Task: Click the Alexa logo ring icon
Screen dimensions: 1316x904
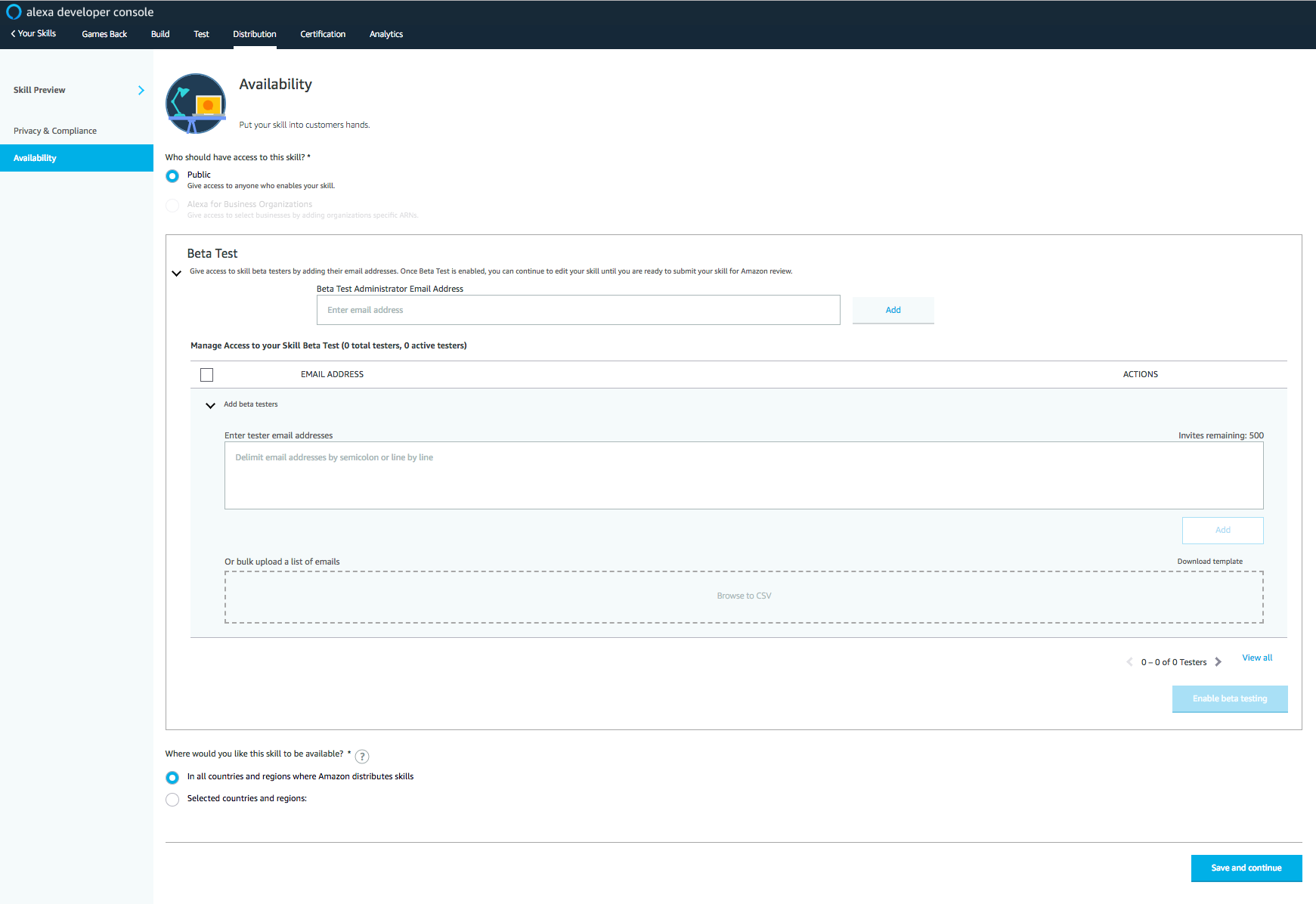Action: pyautogui.click(x=14, y=12)
